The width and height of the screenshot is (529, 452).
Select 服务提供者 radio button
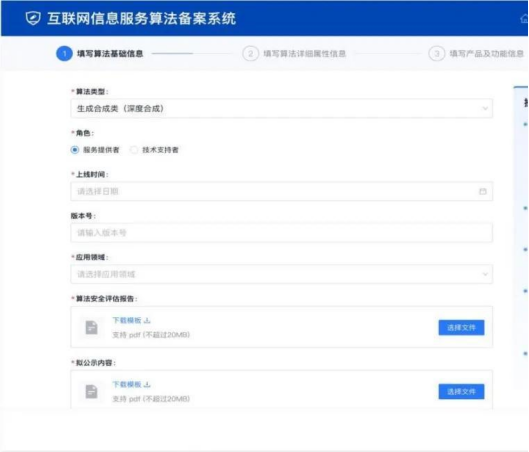[x=75, y=150]
